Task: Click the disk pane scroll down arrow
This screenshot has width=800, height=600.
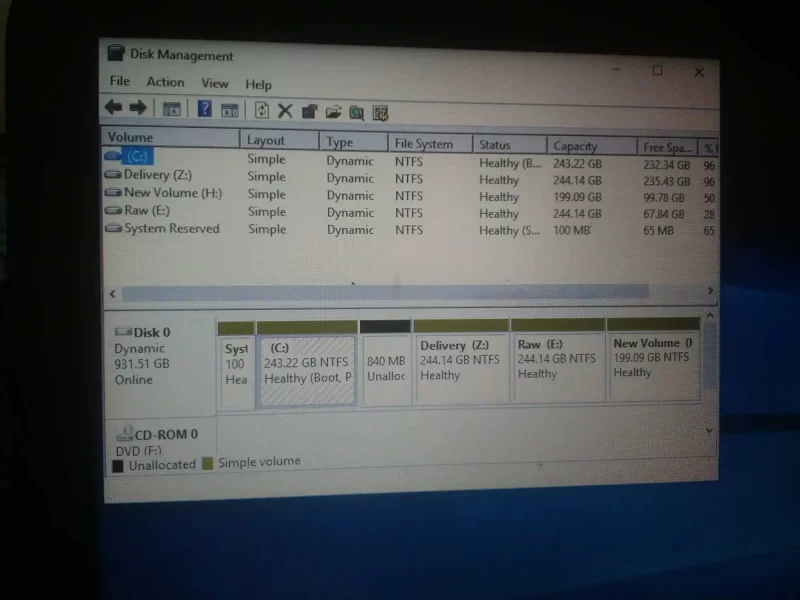Action: pyautogui.click(x=710, y=429)
